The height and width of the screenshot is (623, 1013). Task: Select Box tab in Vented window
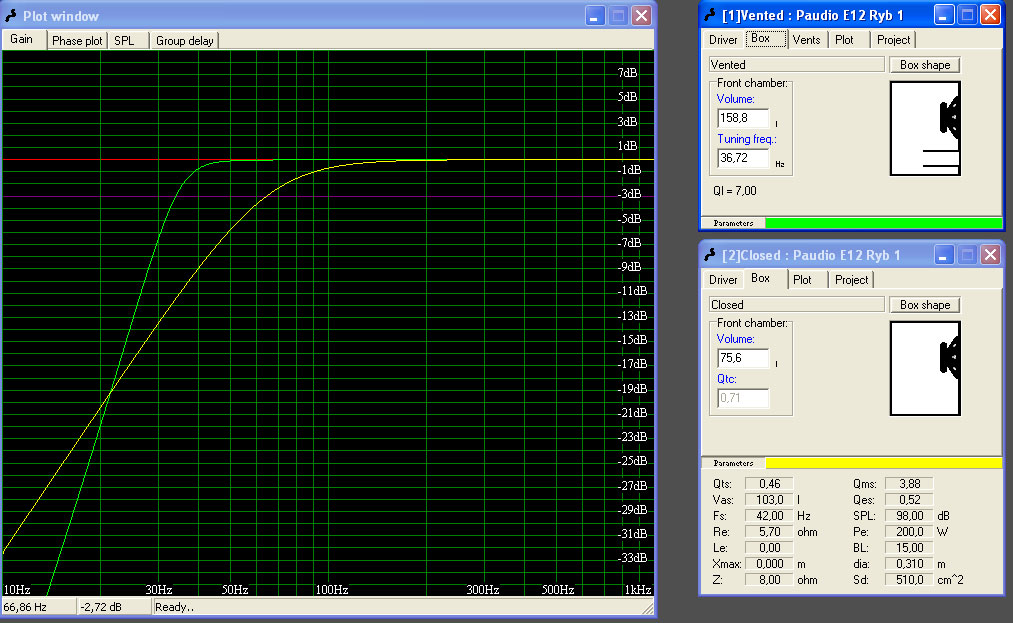[766, 39]
